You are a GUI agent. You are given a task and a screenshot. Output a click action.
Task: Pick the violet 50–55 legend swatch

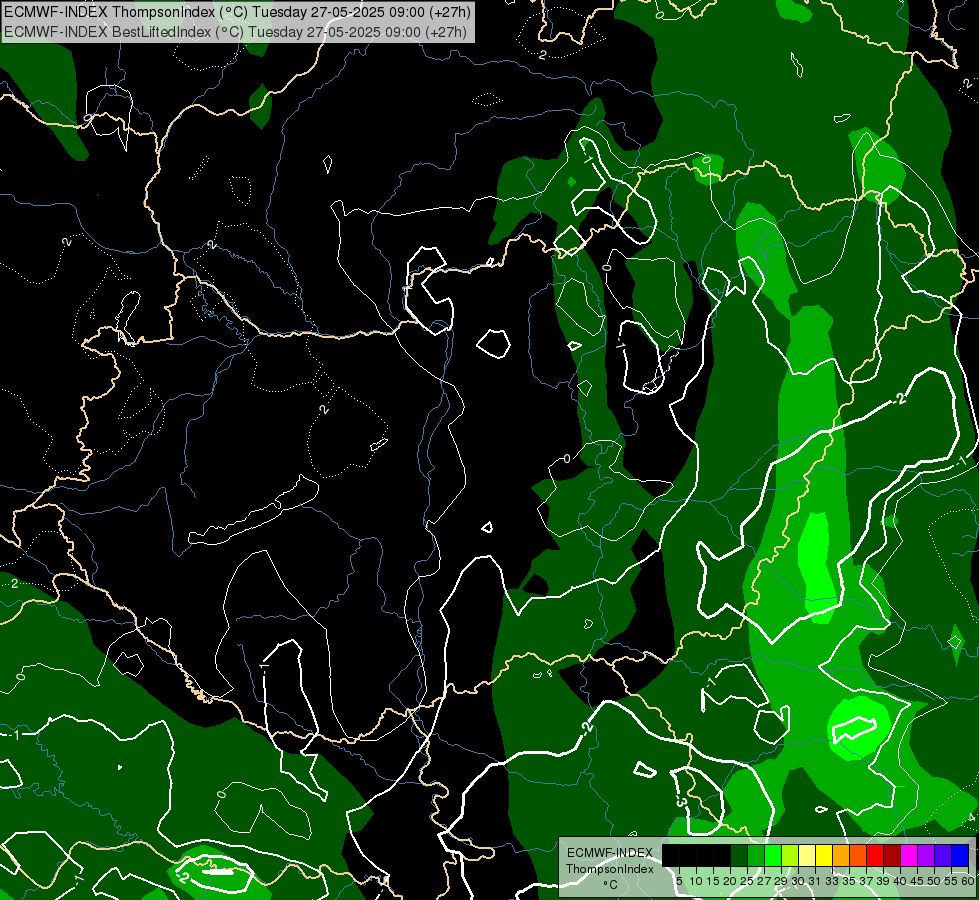coord(942,855)
